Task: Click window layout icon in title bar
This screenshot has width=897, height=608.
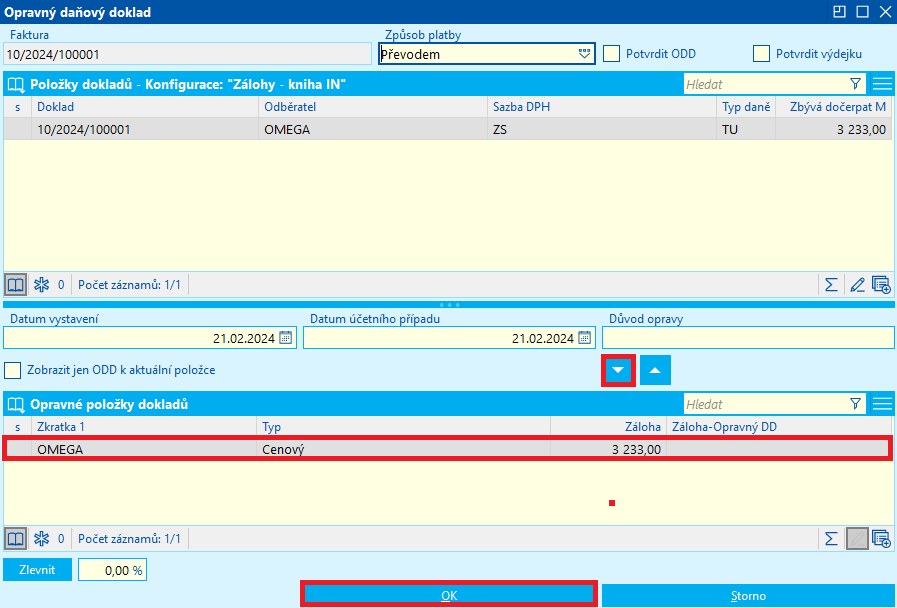Action: point(839,11)
